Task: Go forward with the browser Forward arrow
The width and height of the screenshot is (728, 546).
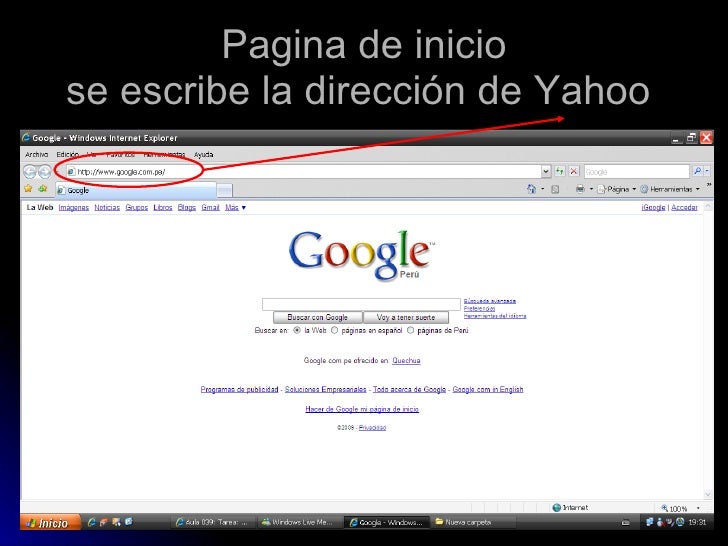Action: click(x=45, y=172)
